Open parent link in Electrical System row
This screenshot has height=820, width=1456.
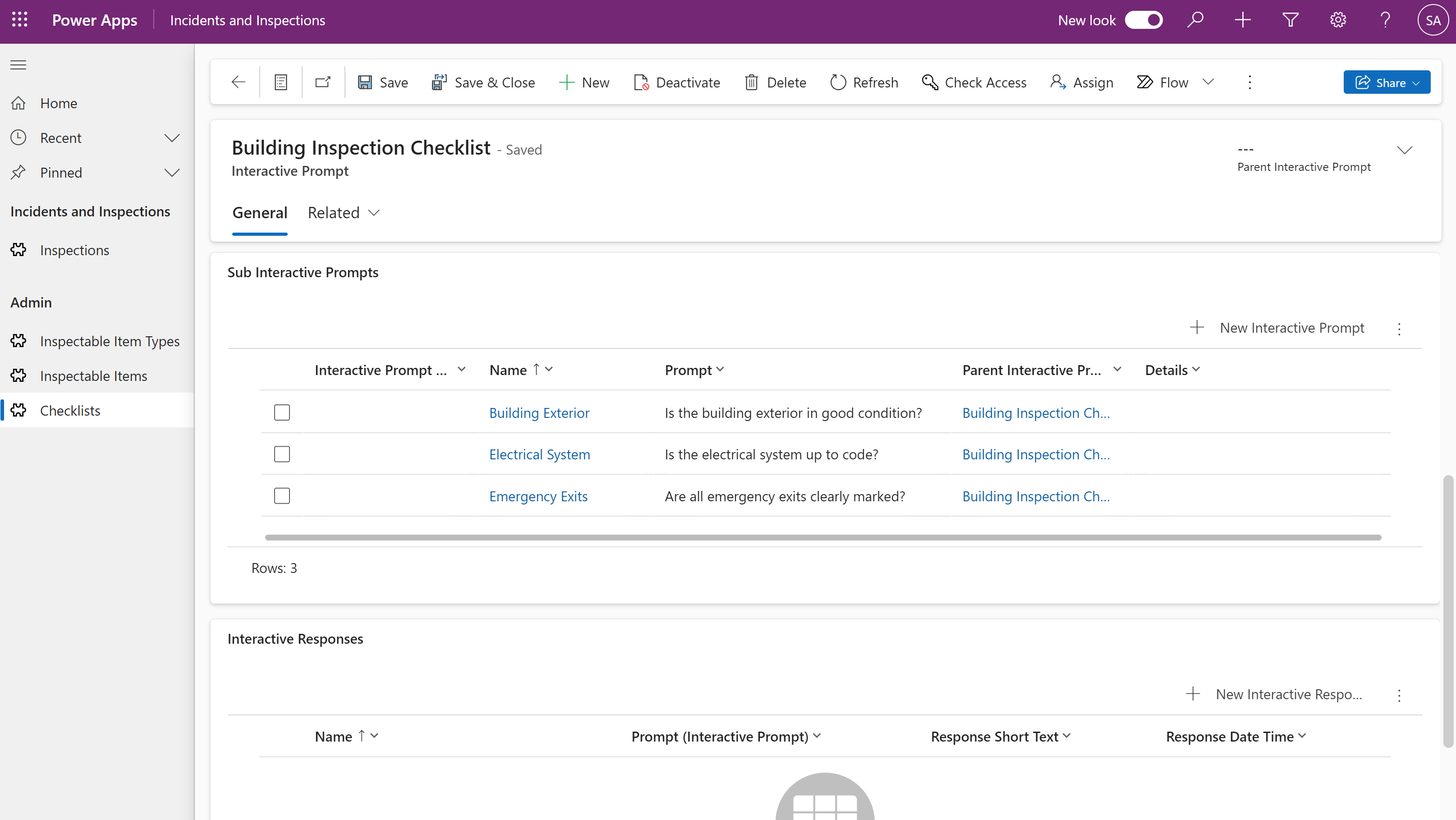[1035, 455]
